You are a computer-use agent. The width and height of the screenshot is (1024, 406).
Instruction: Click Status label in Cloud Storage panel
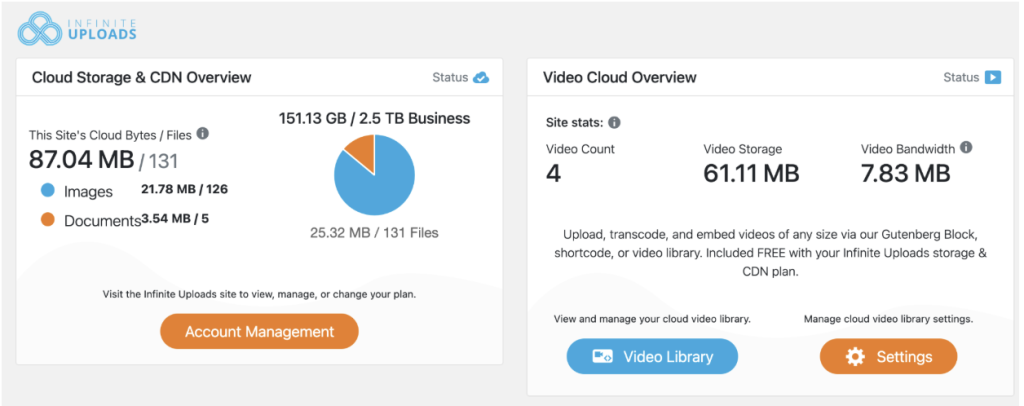point(450,78)
